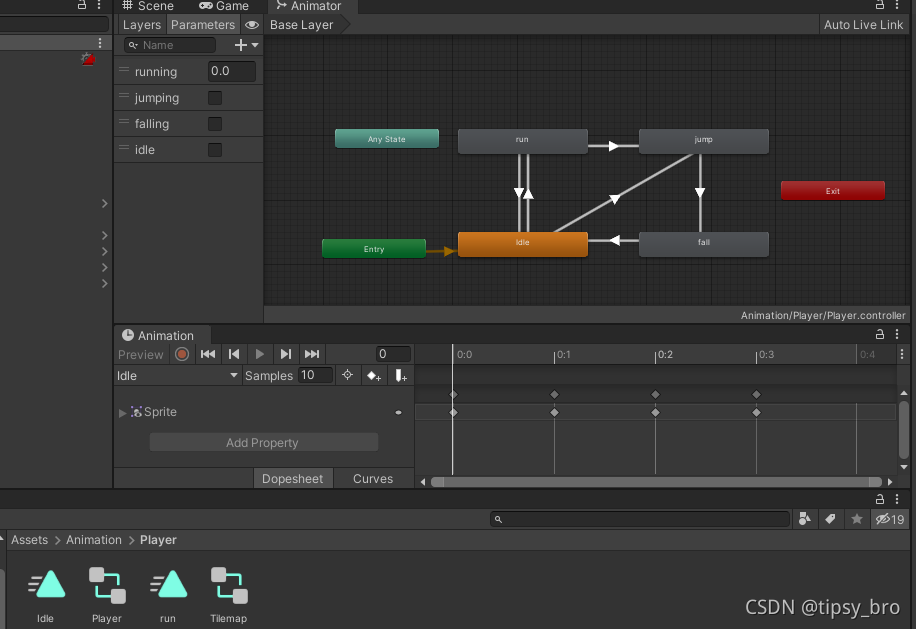Select the run to jump transition arrow

pos(613,145)
